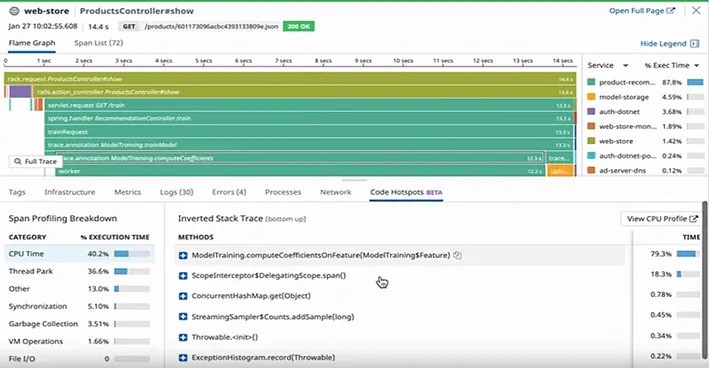Open the Code Hotspots tab

coord(406,192)
